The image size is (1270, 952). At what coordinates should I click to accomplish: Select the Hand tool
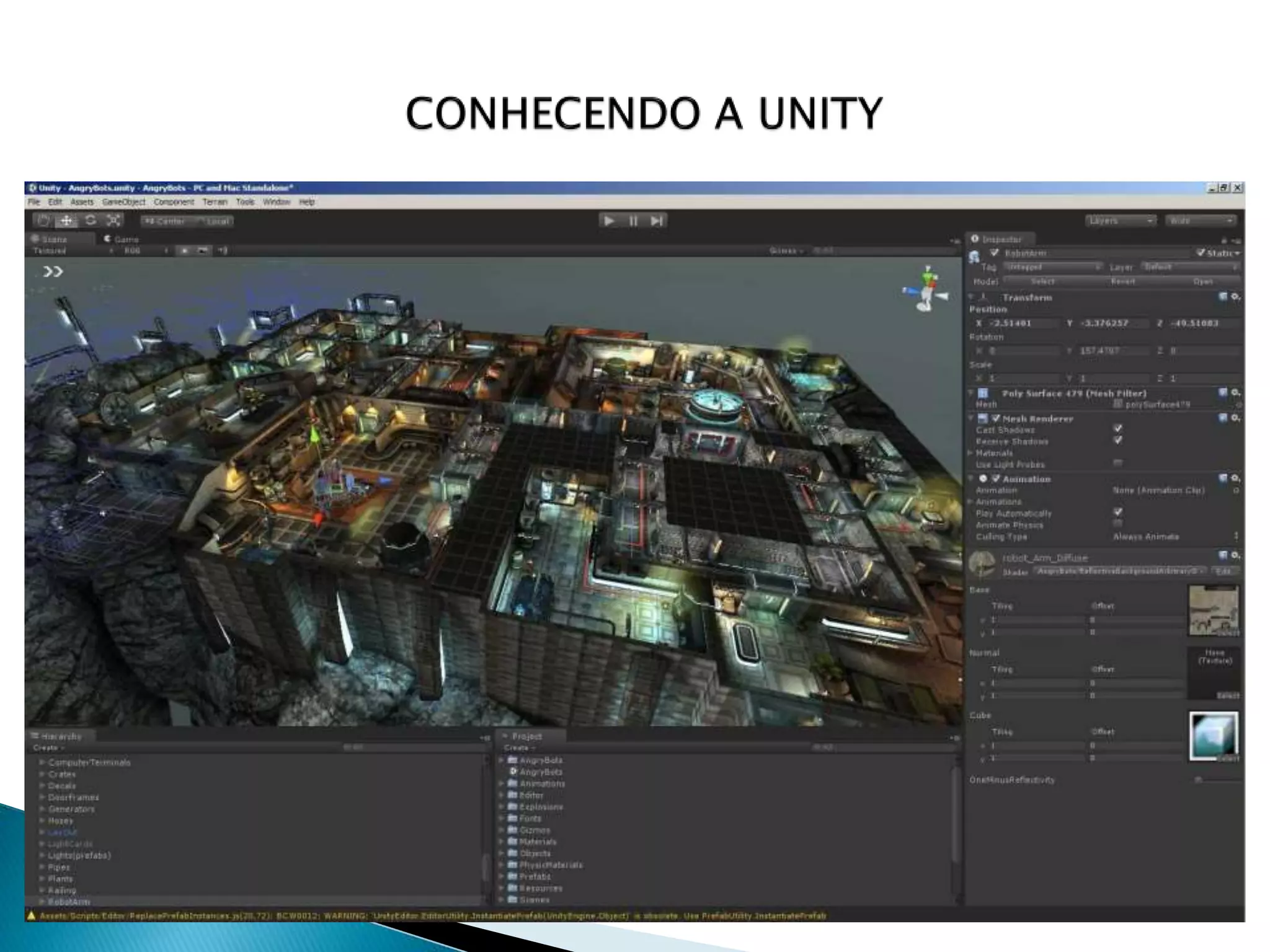click(43, 221)
